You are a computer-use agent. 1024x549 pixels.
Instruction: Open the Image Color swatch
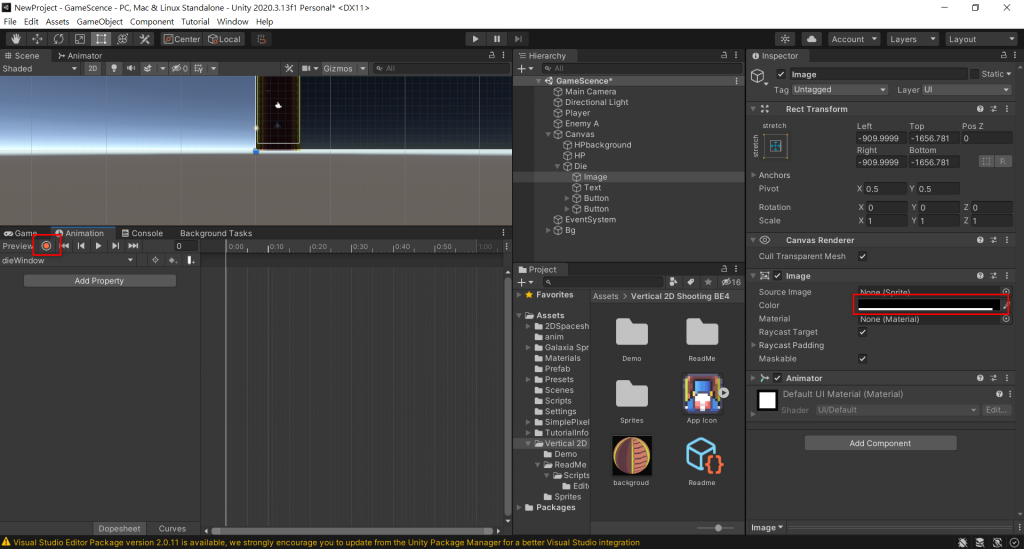(x=927, y=305)
